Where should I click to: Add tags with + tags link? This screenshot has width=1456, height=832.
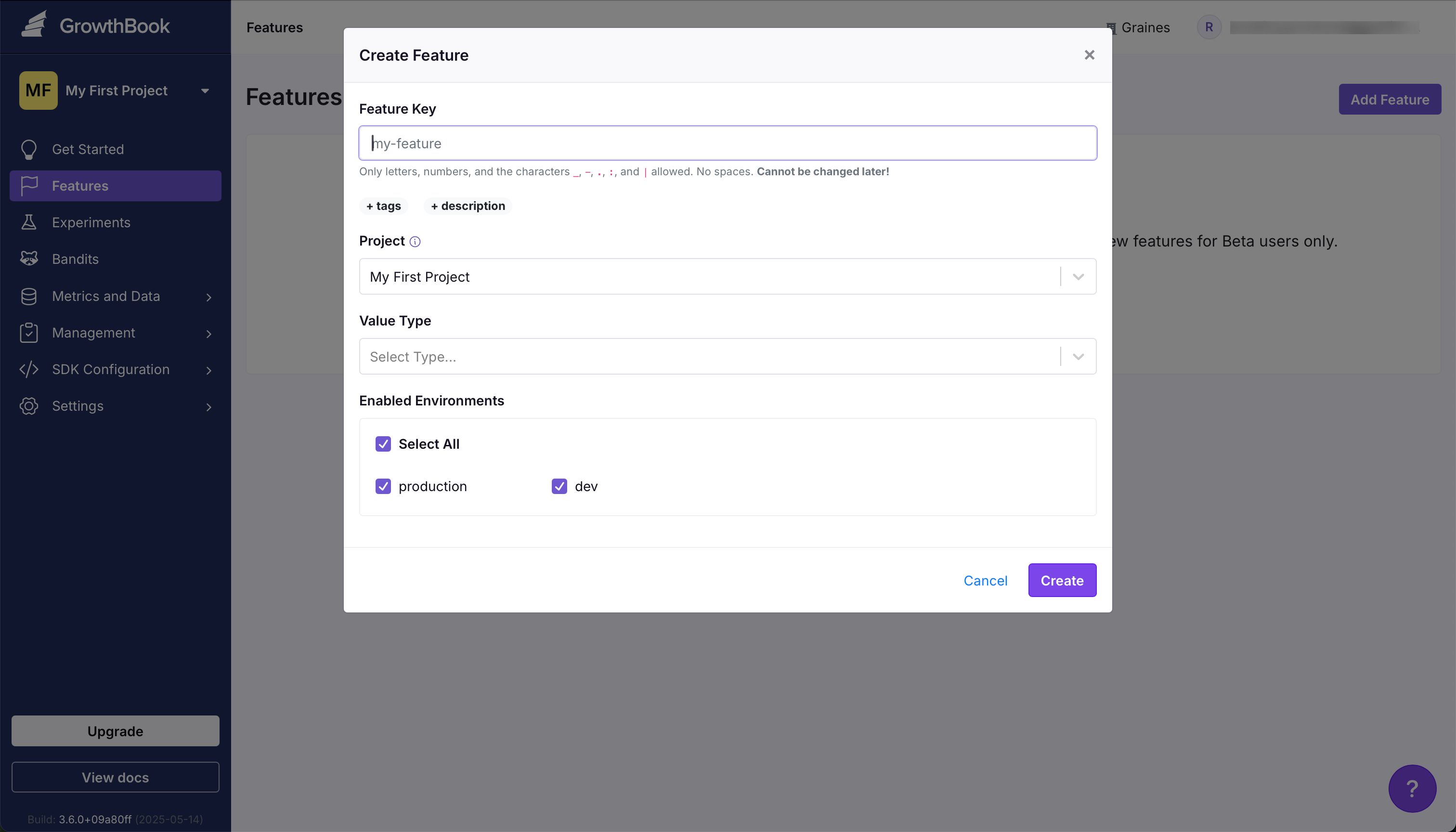383,206
